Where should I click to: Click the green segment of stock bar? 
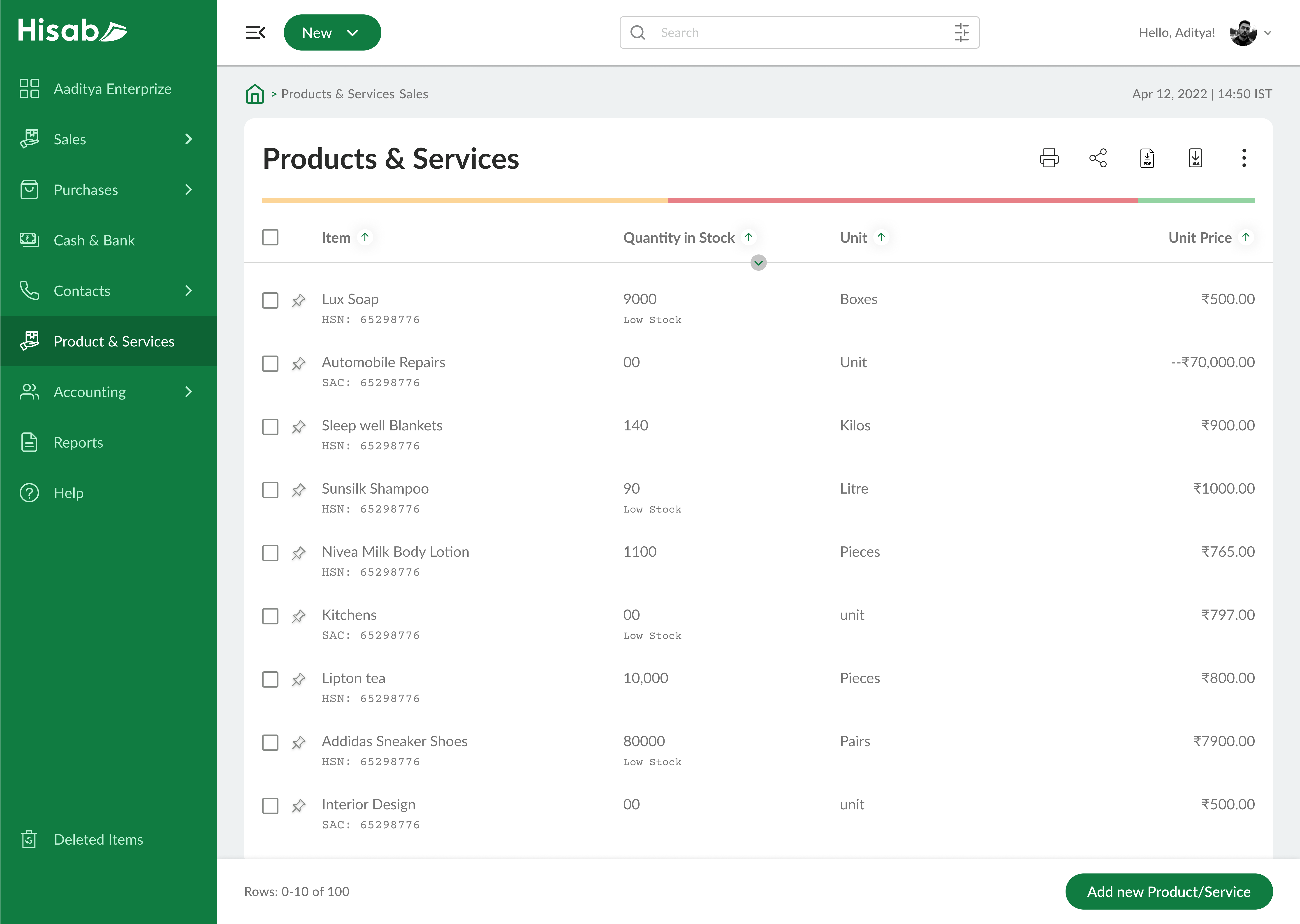1196,200
